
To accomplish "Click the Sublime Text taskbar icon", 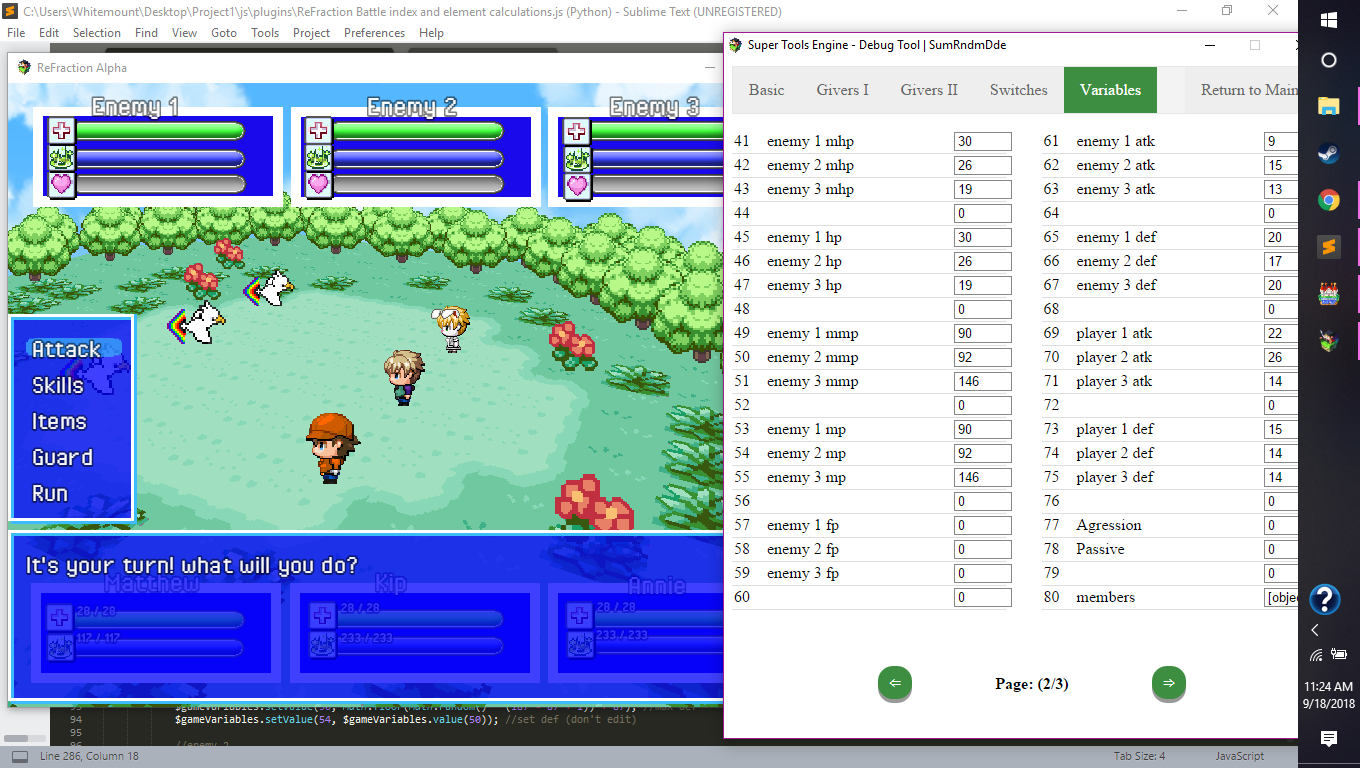I will point(1328,247).
